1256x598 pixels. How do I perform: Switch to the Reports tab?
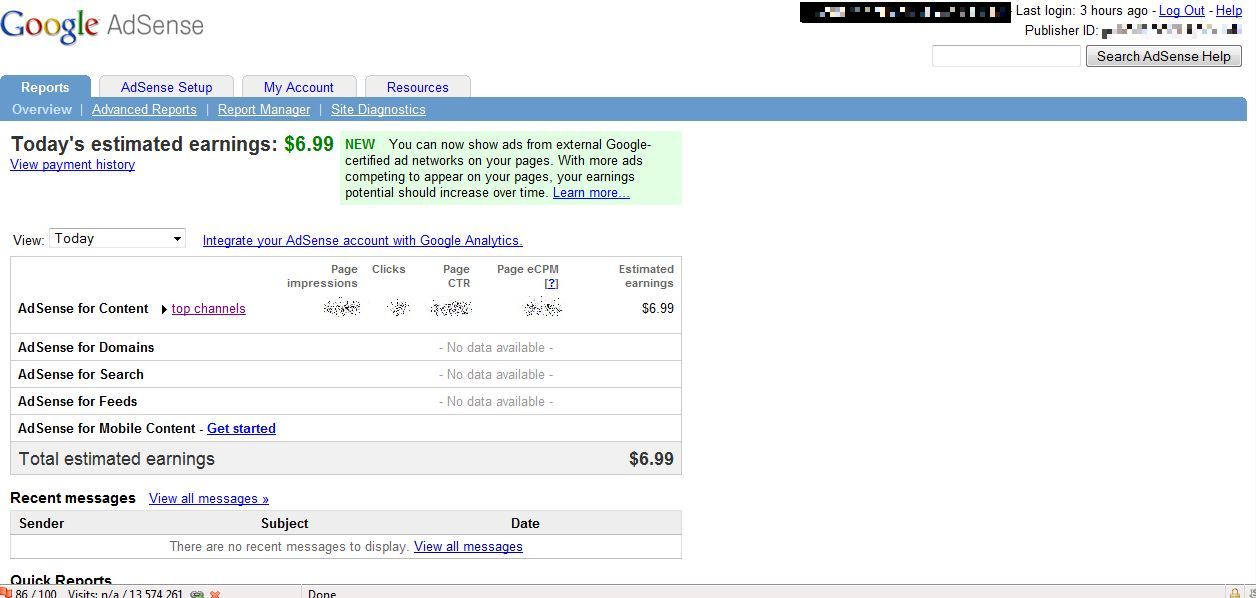[45, 87]
